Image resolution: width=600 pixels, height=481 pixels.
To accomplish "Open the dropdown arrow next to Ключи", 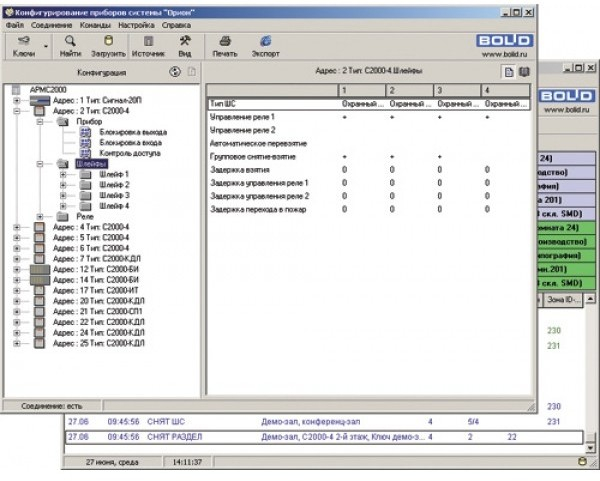I will [x=46, y=44].
